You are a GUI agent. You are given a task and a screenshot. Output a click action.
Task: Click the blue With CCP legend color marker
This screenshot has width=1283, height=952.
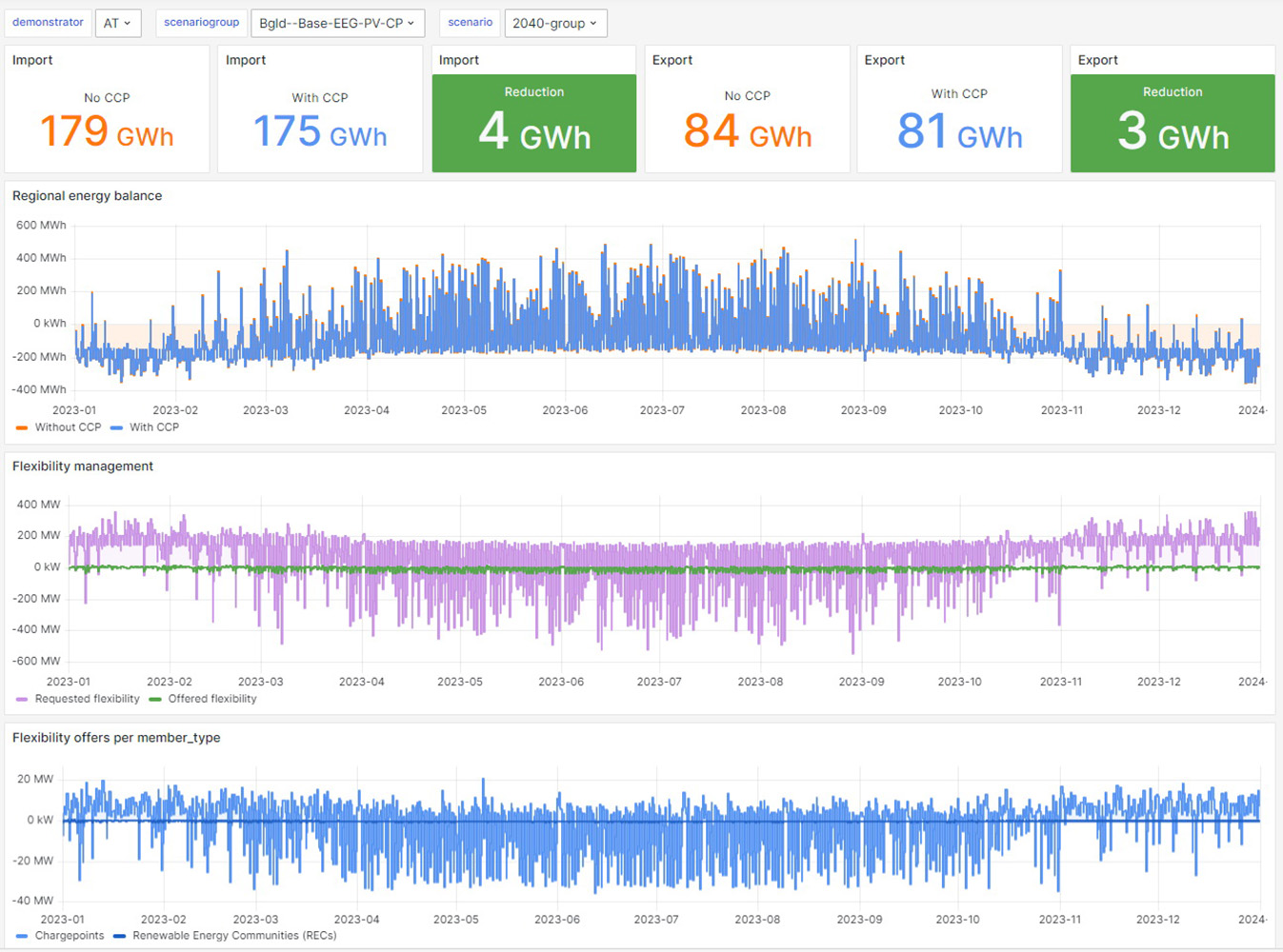pyautogui.click(x=116, y=428)
